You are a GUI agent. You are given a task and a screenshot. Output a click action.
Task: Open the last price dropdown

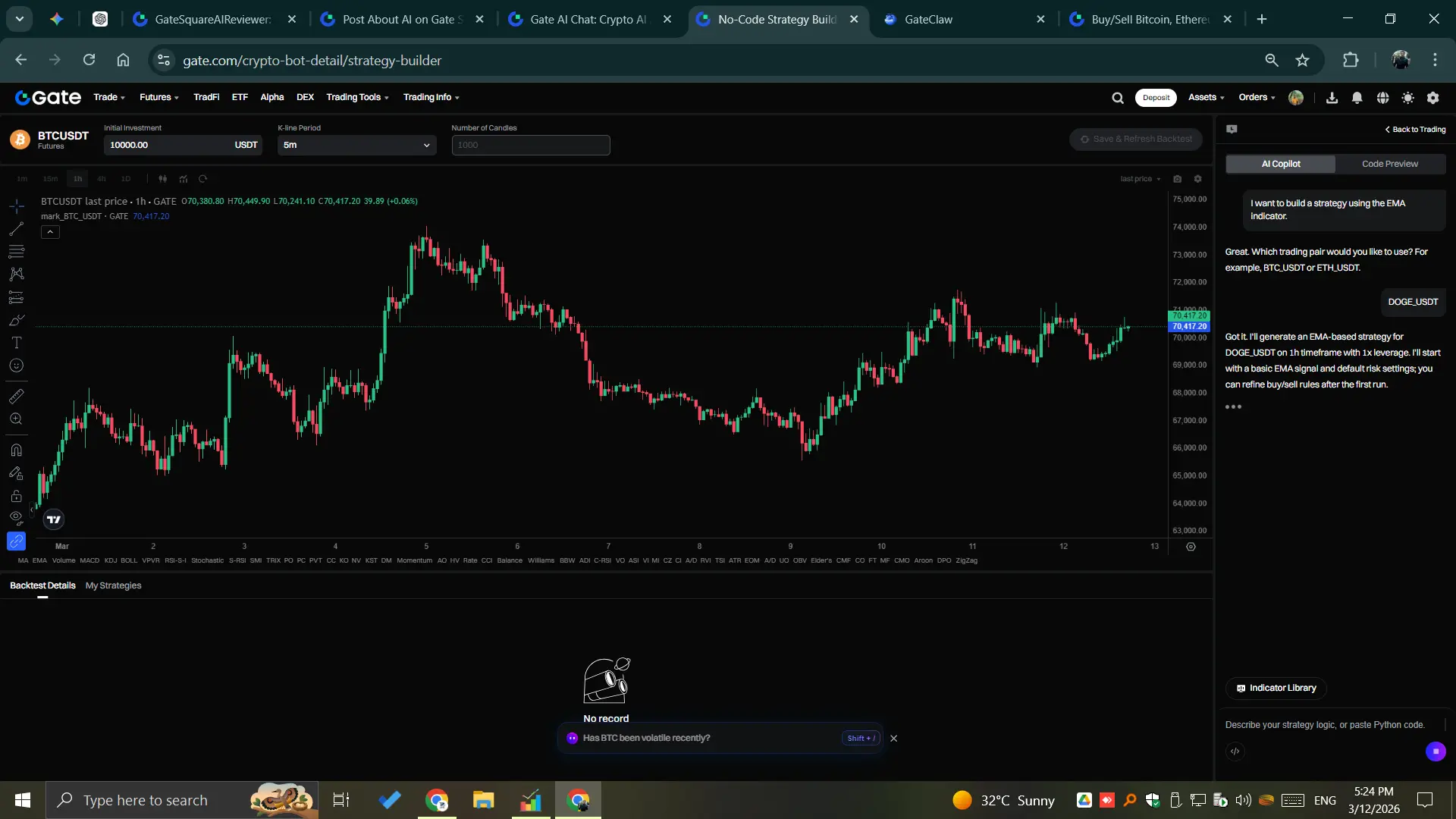click(1141, 179)
